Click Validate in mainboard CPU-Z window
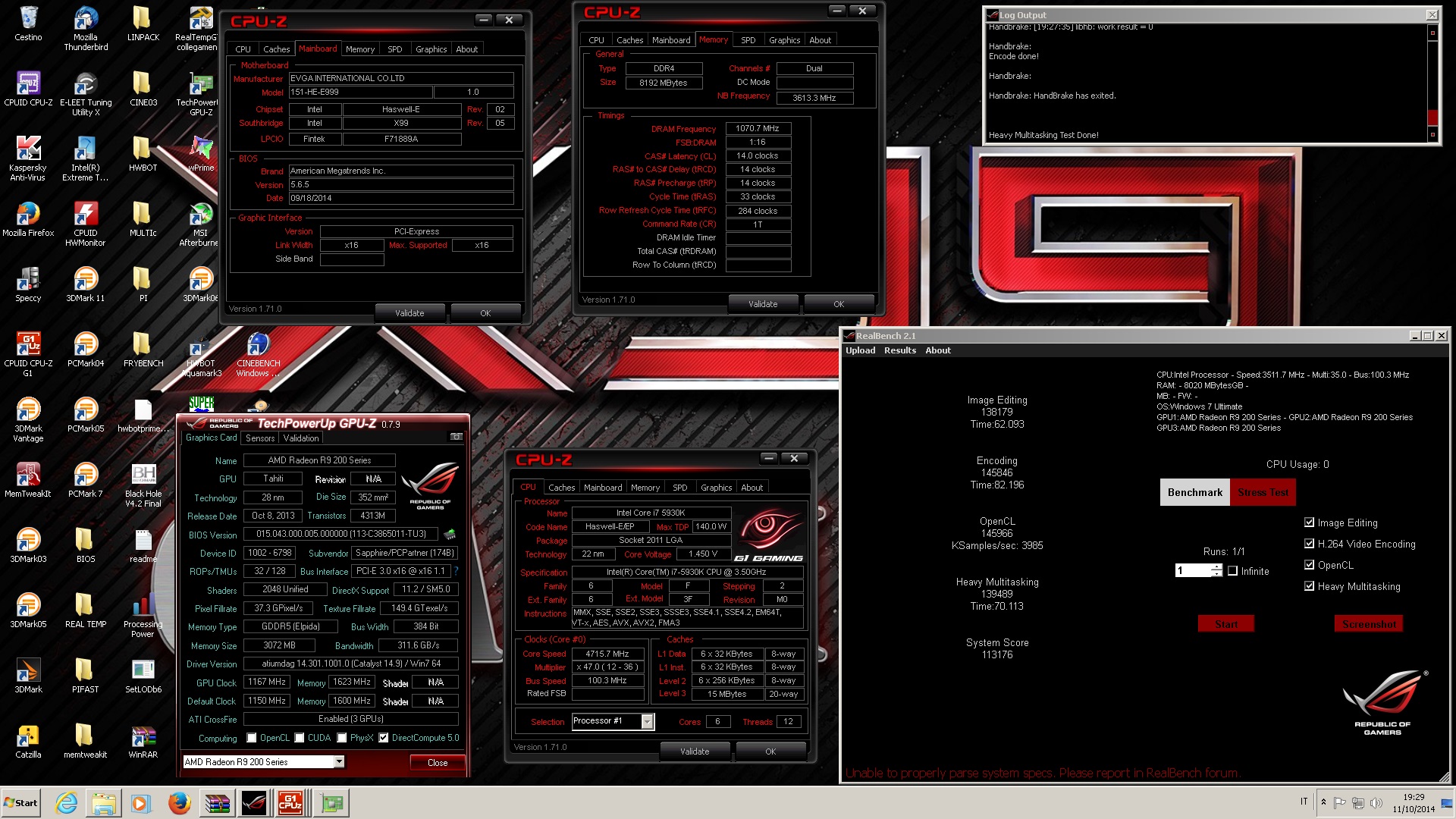The width and height of the screenshot is (1456, 819). [x=409, y=313]
